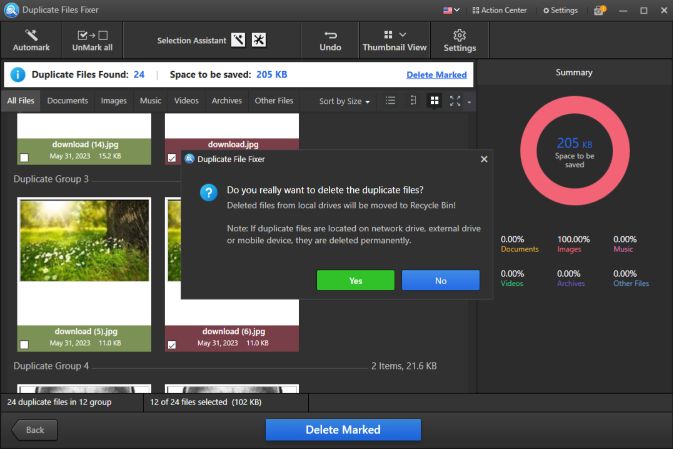Click '24 duplicate files in 12 group' status

59,402
